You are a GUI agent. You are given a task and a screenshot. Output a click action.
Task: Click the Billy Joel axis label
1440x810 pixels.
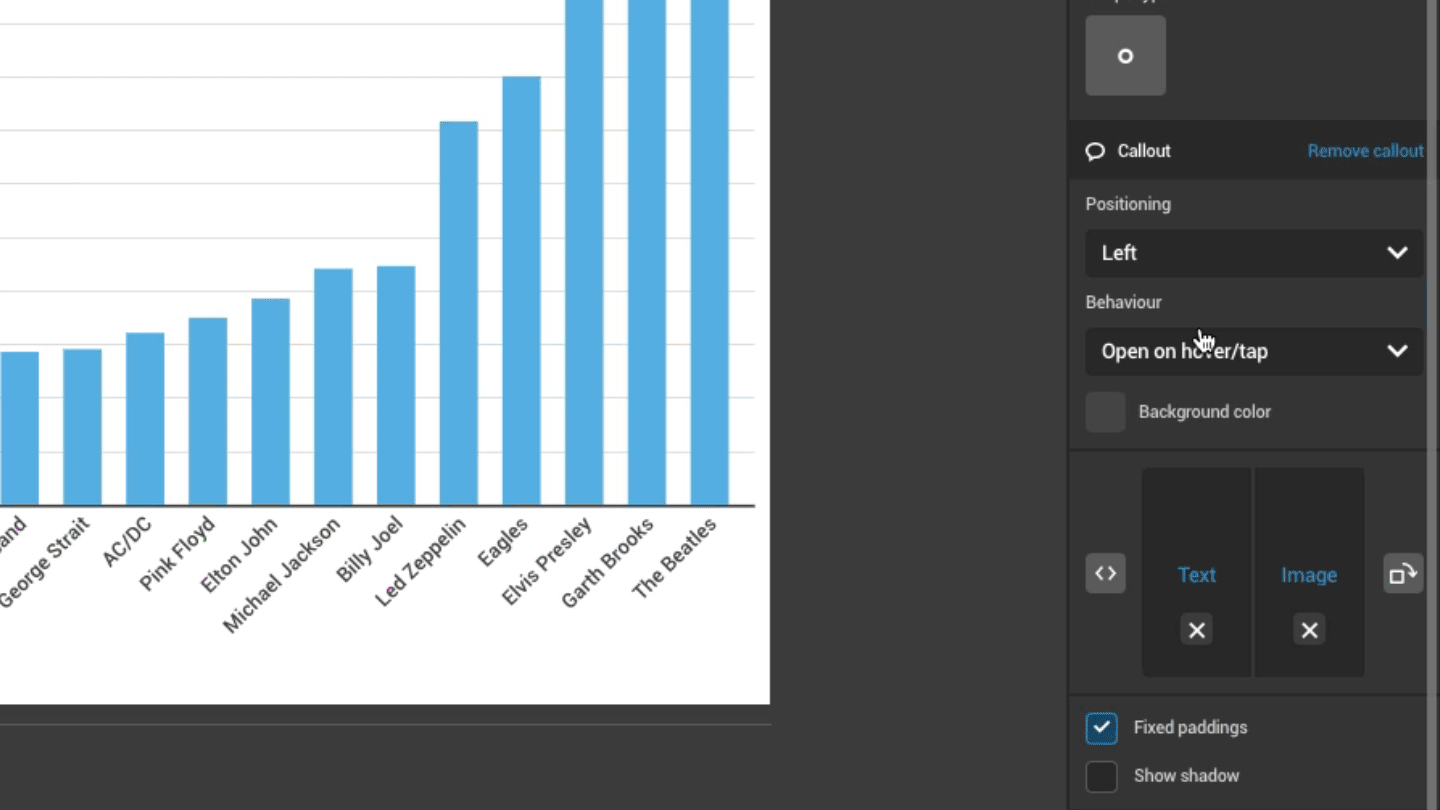pos(370,549)
